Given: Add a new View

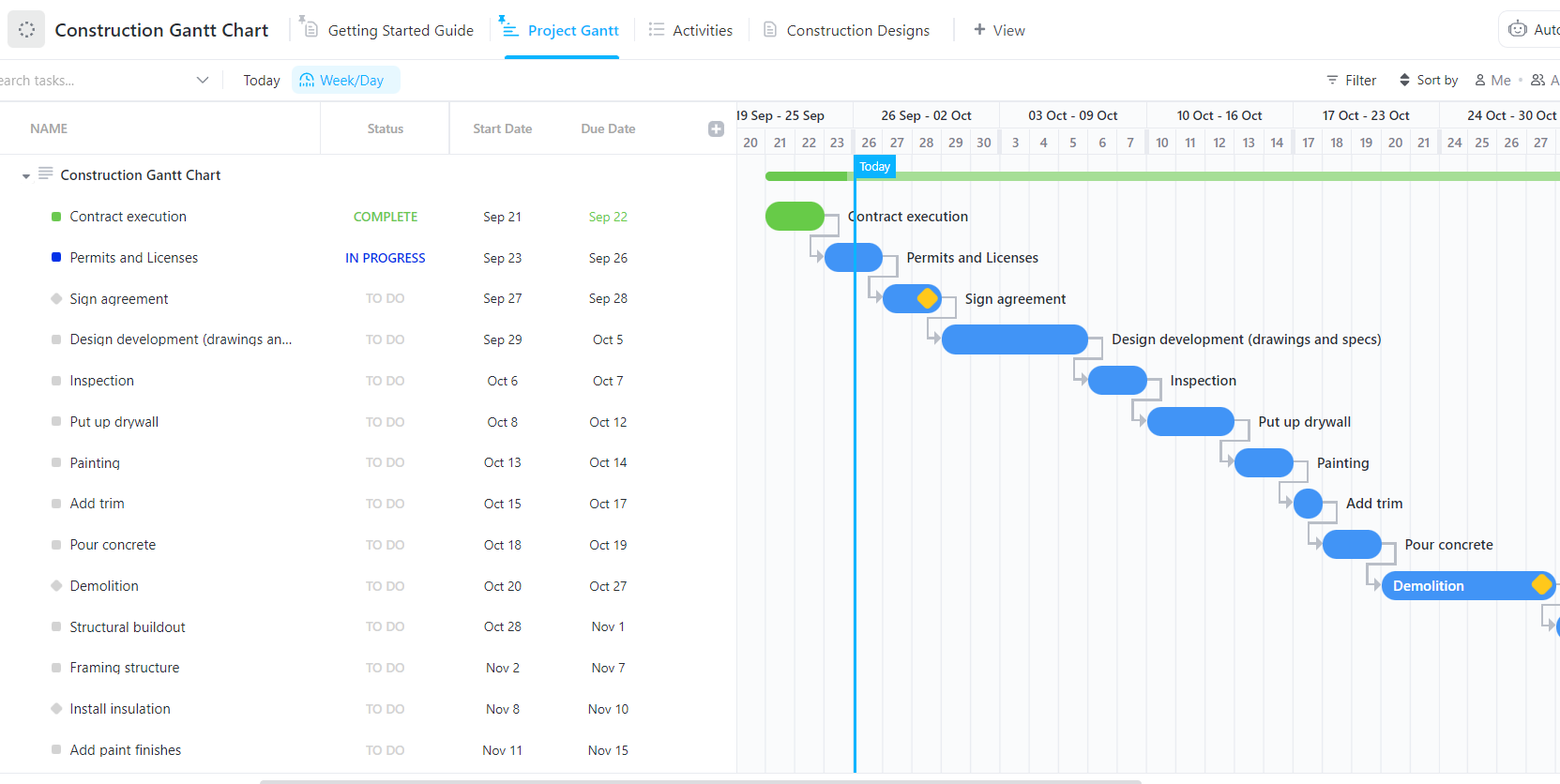Looking at the screenshot, I should pyautogui.click(x=999, y=30).
